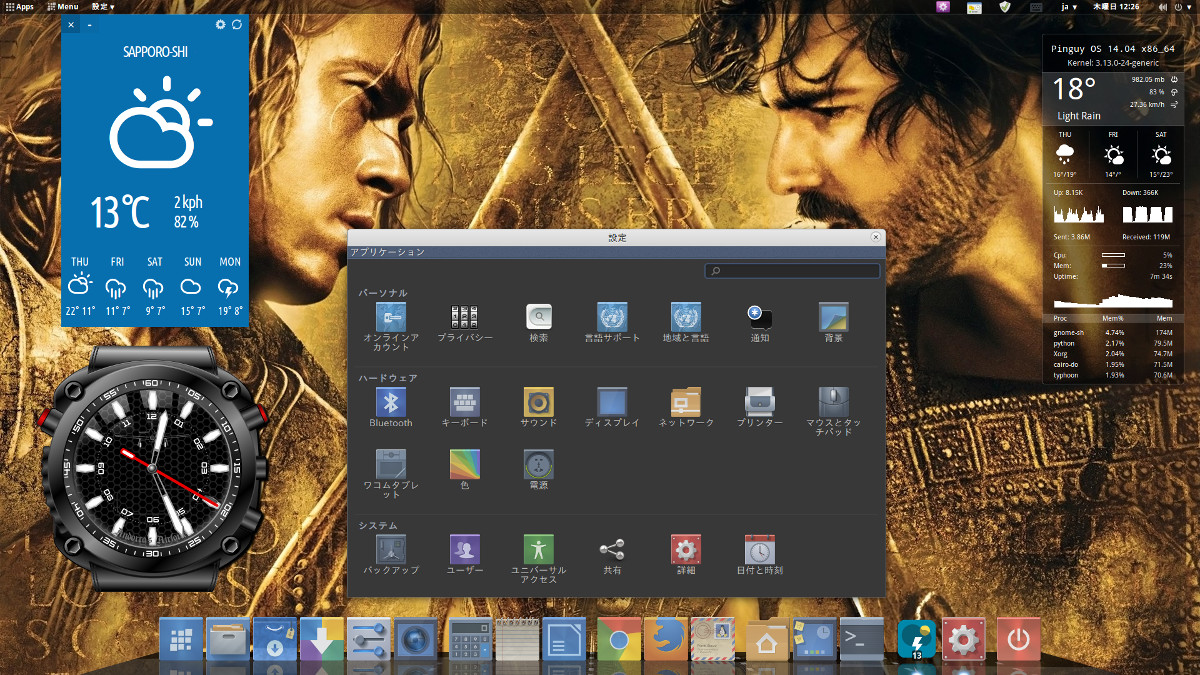Open the サウンド settings panel
The image size is (1200, 675).
click(x=539, y=408)
